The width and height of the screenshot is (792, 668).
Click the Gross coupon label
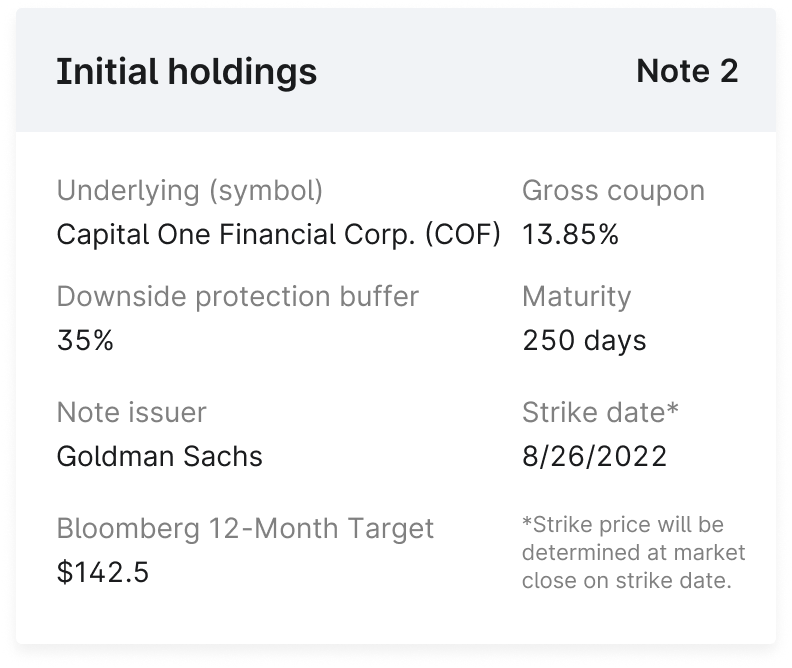click(x=613, y=190)
